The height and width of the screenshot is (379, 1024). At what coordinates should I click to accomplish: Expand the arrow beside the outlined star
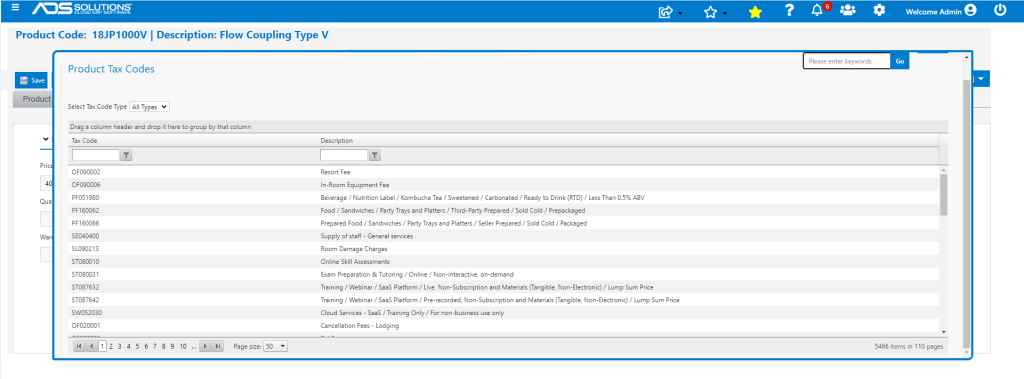coord(725,14)
